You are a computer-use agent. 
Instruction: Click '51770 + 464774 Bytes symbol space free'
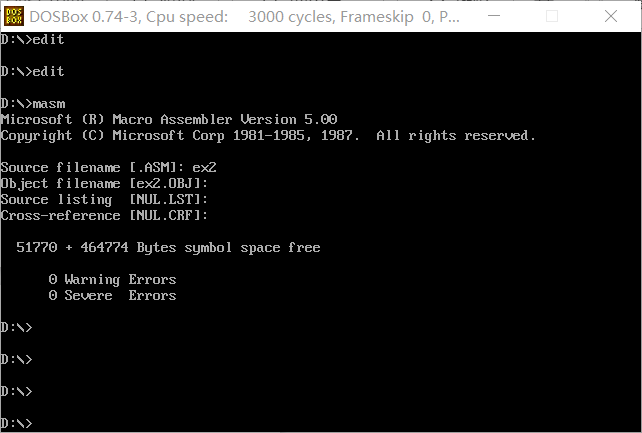(x=168, y=248)
